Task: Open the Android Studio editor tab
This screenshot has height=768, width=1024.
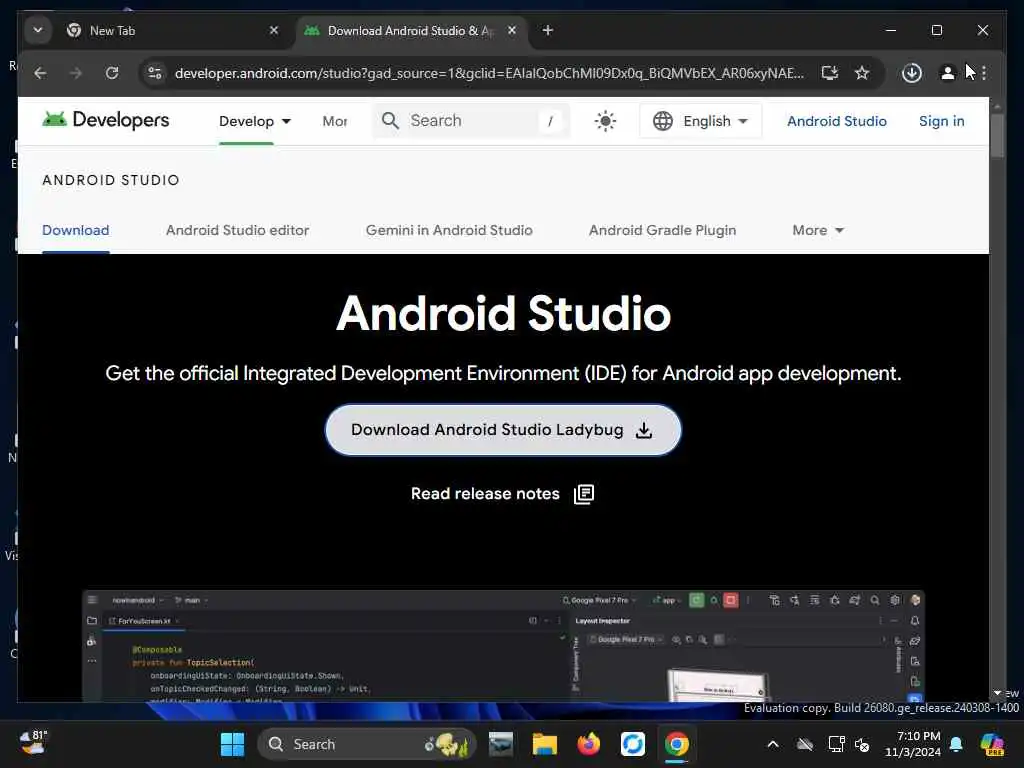Action: pos(237,231)
